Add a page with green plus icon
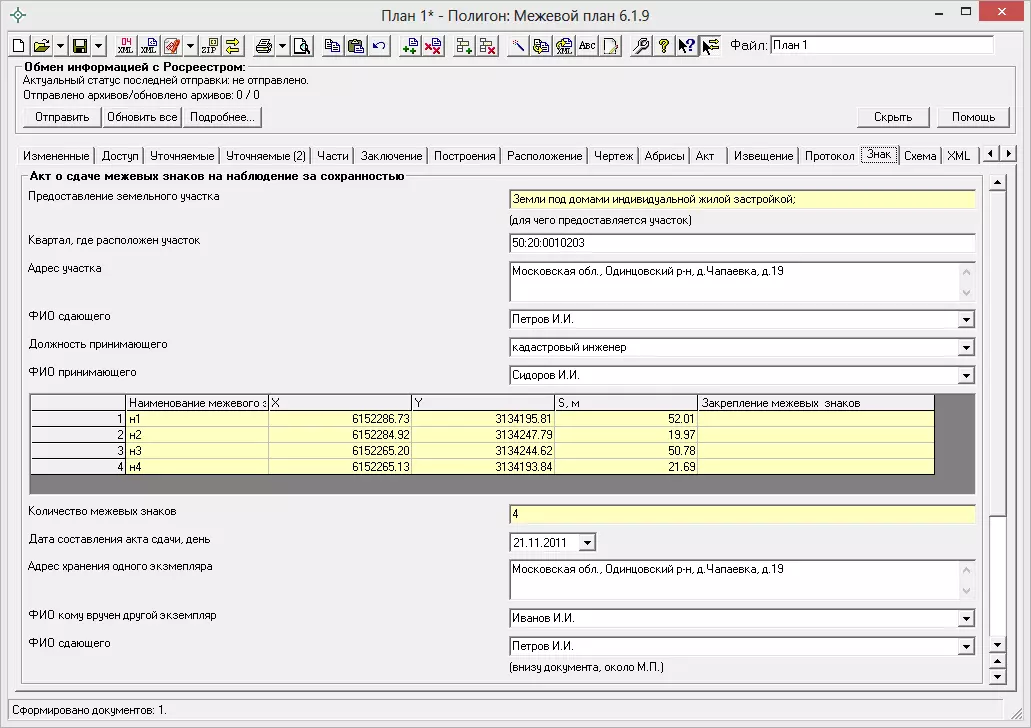This screenshot has width=1031, height=728. click(x=410, y=45)
